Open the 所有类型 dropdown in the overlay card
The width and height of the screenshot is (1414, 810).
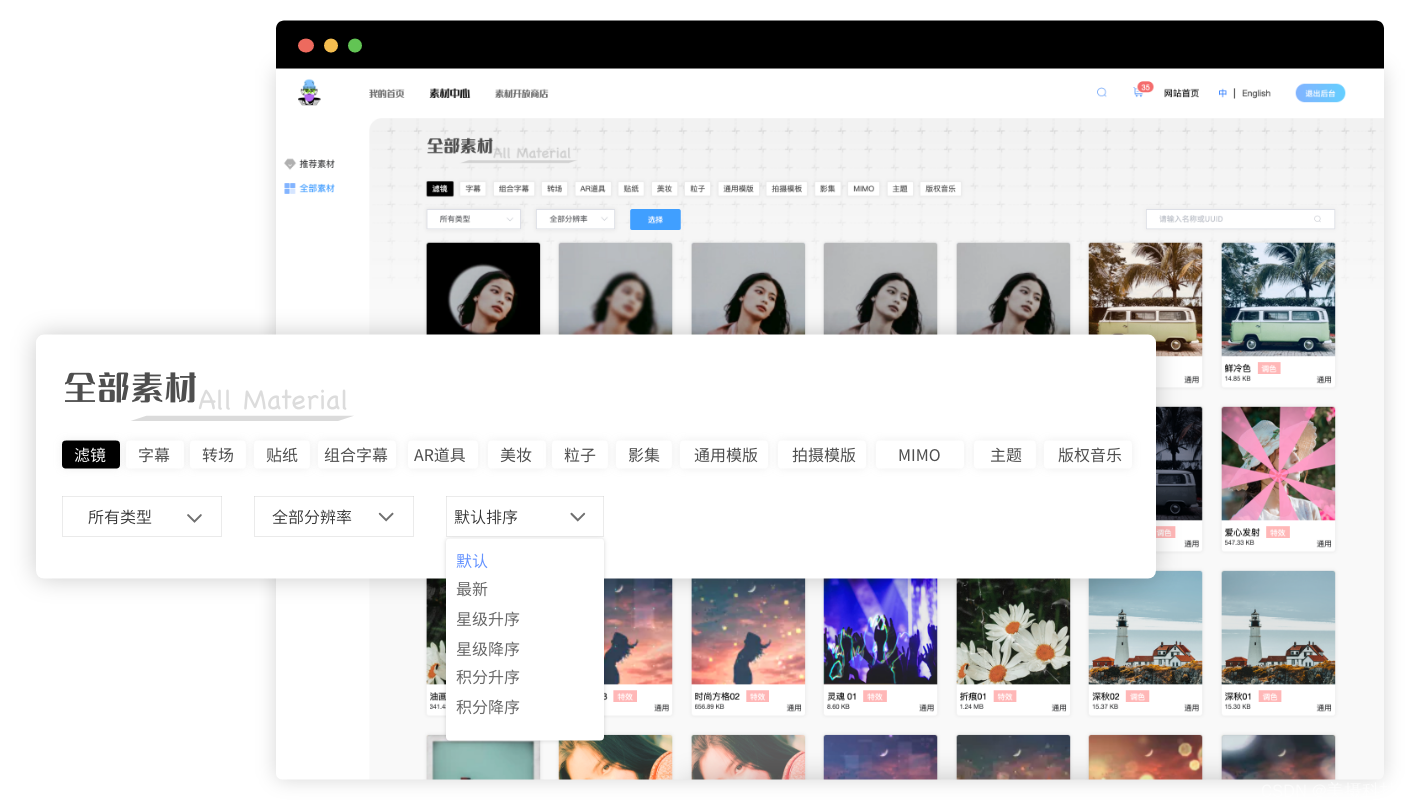(x=142, y=517)
